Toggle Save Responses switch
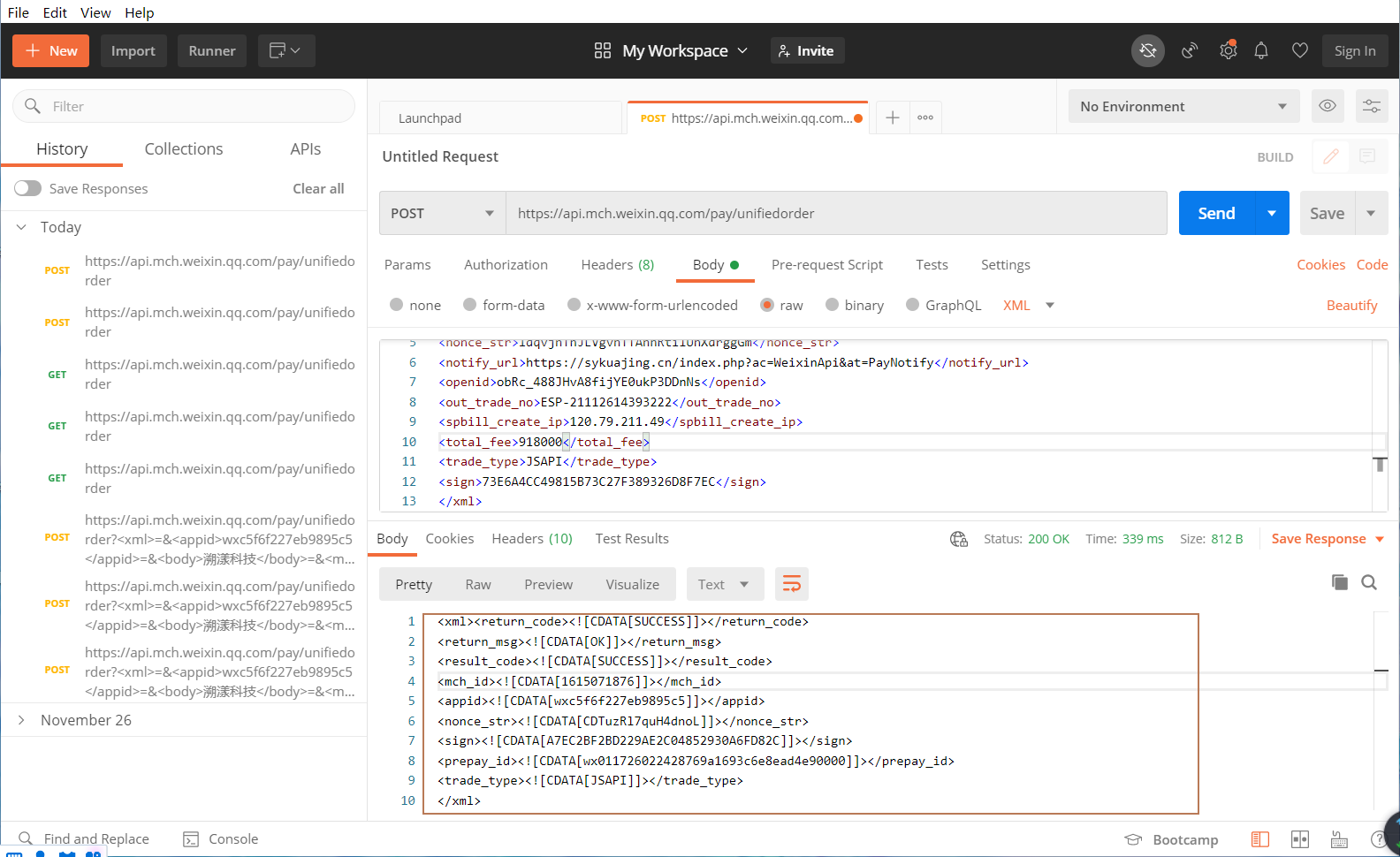This screenshot has width=1400, height=857. [x=27, y=188]
